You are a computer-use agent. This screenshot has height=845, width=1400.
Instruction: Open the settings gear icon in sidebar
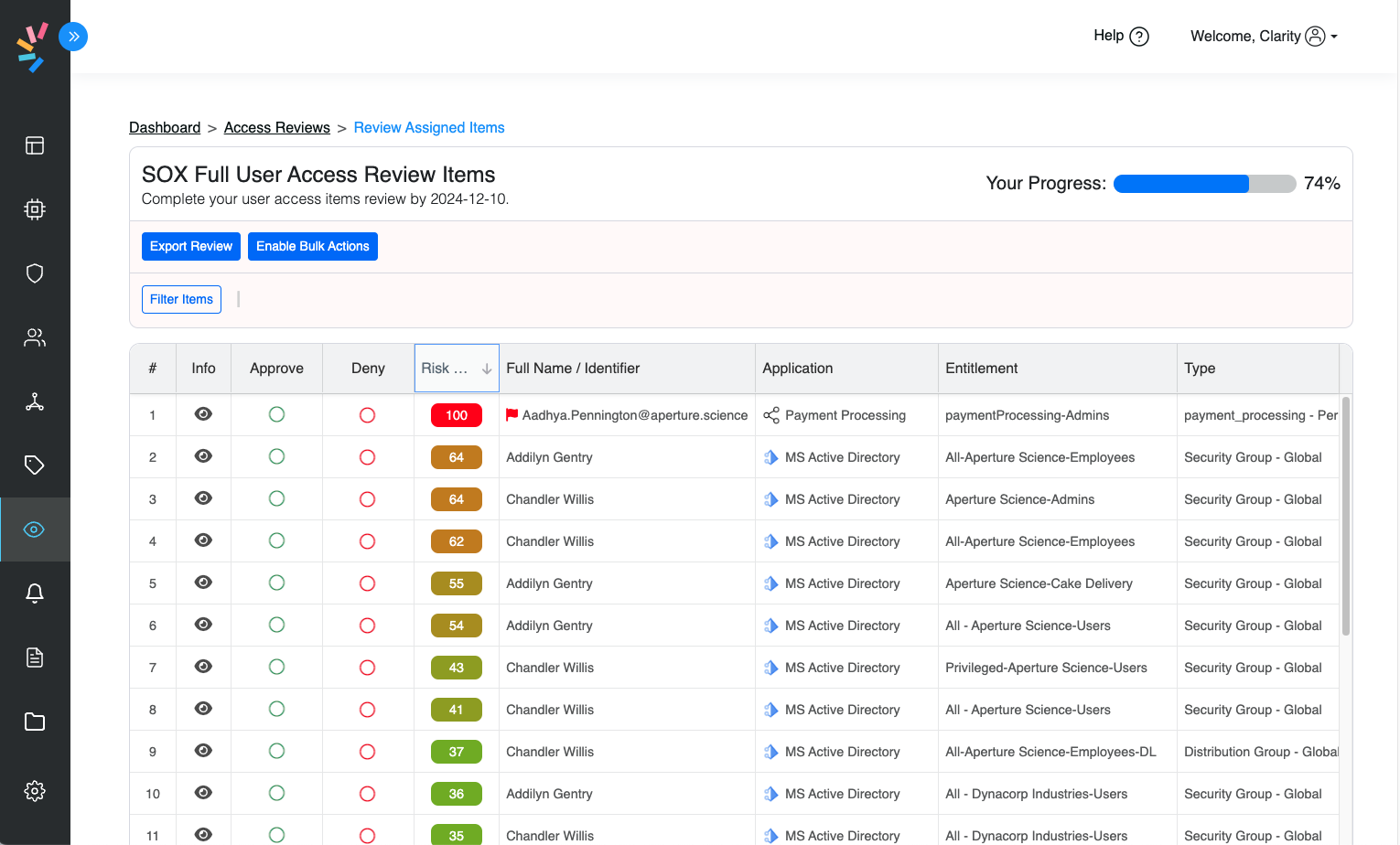[35, 791]
